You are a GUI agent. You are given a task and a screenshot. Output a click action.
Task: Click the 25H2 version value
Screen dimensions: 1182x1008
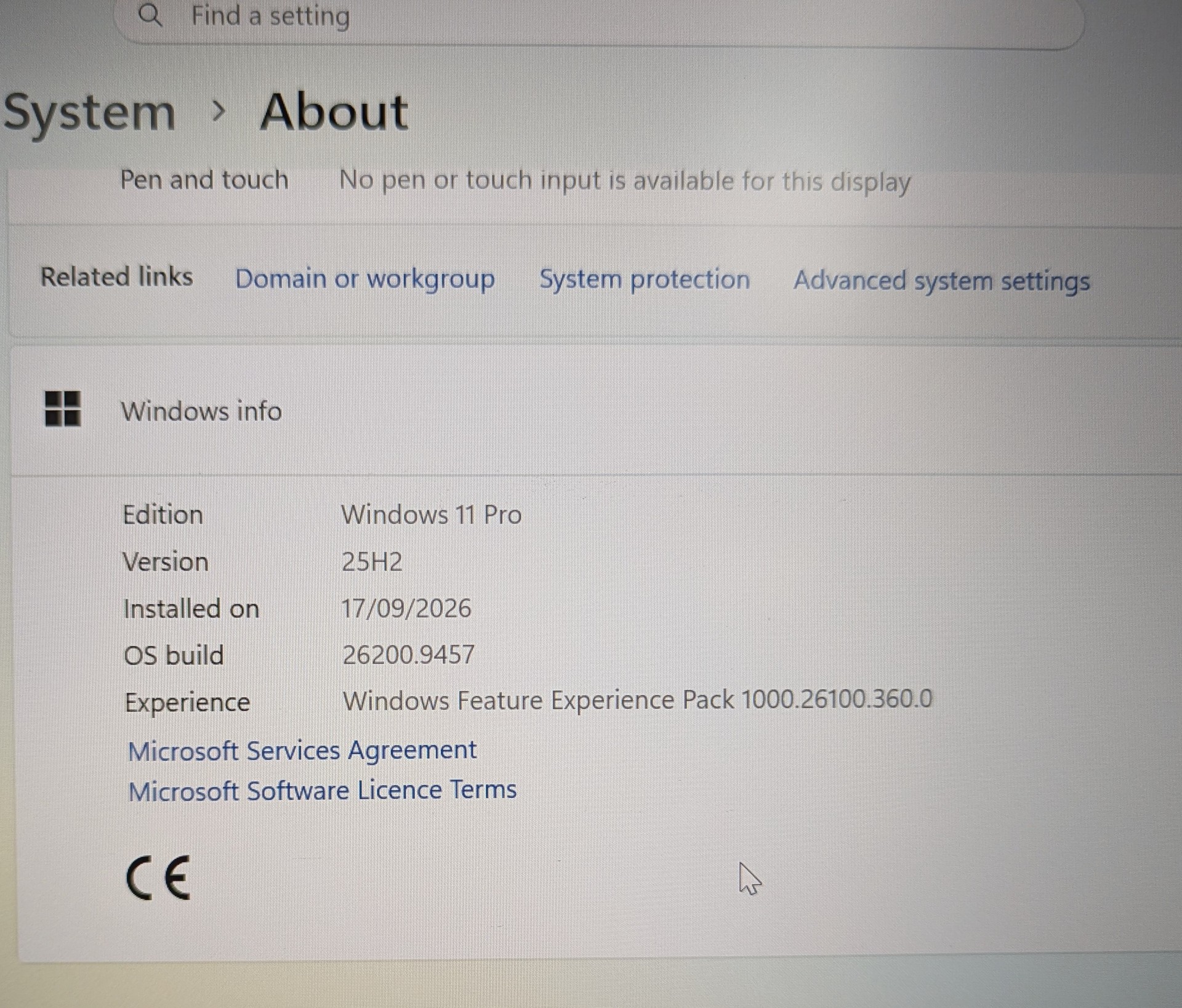point(372,562)
